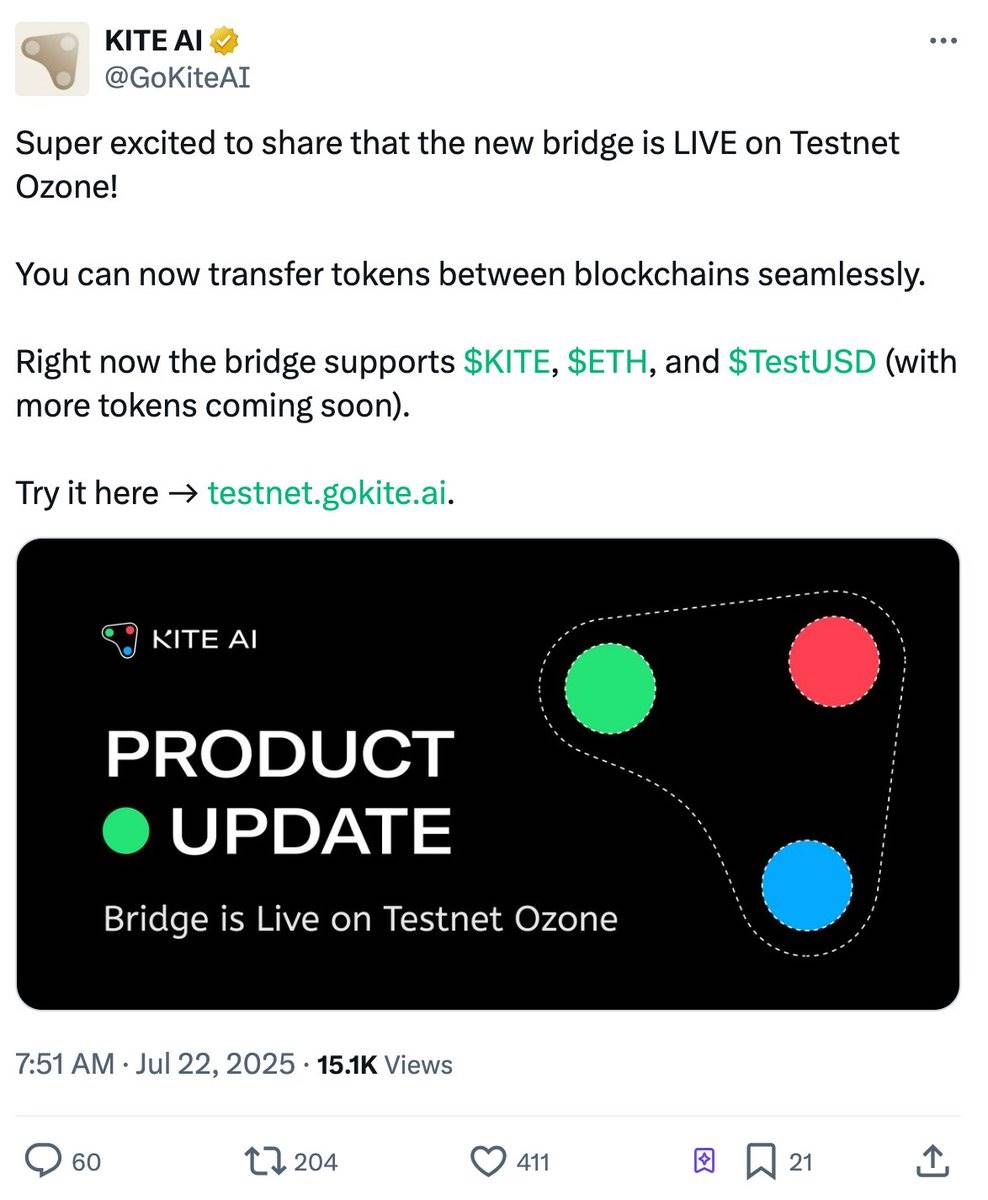Like the KITE AI tweet
This screenshot has height=1200, width=988.
[489, 1161]
